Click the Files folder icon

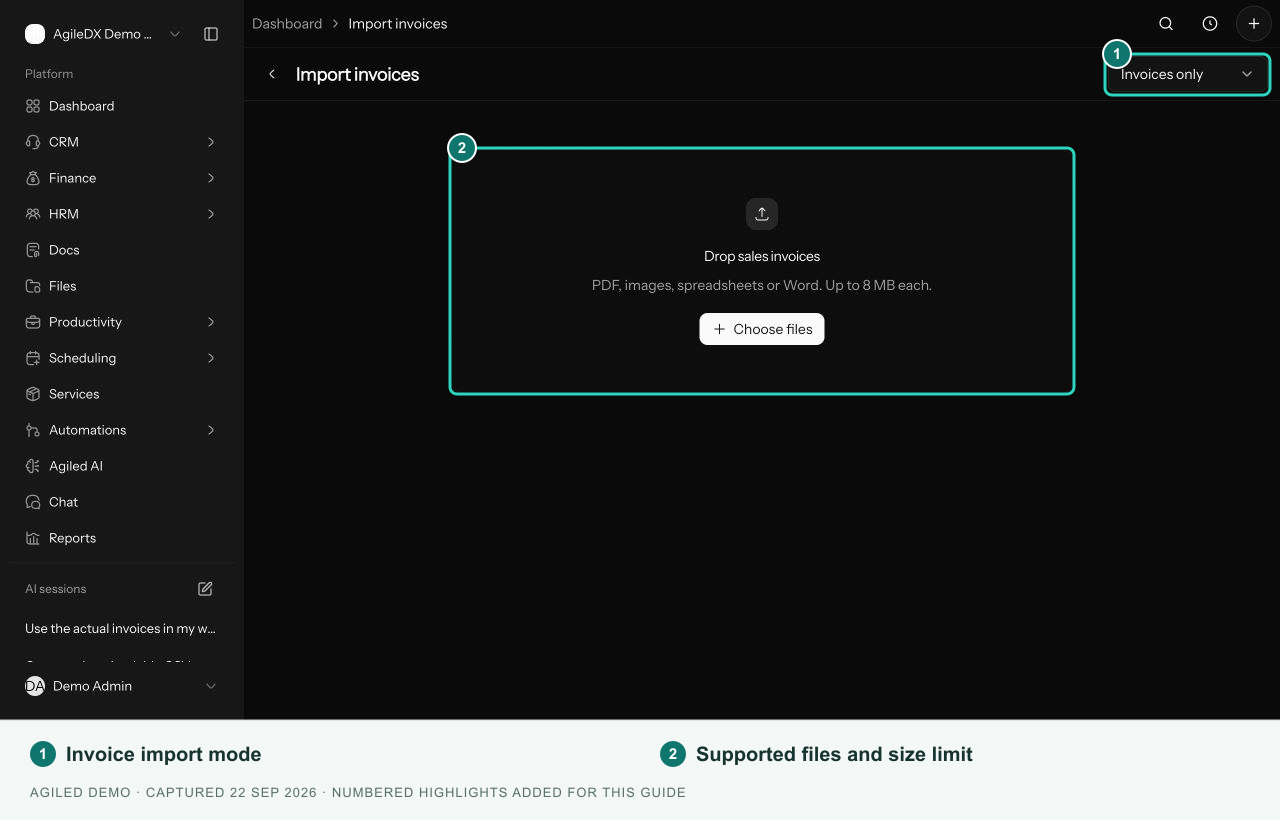[33, 286]
